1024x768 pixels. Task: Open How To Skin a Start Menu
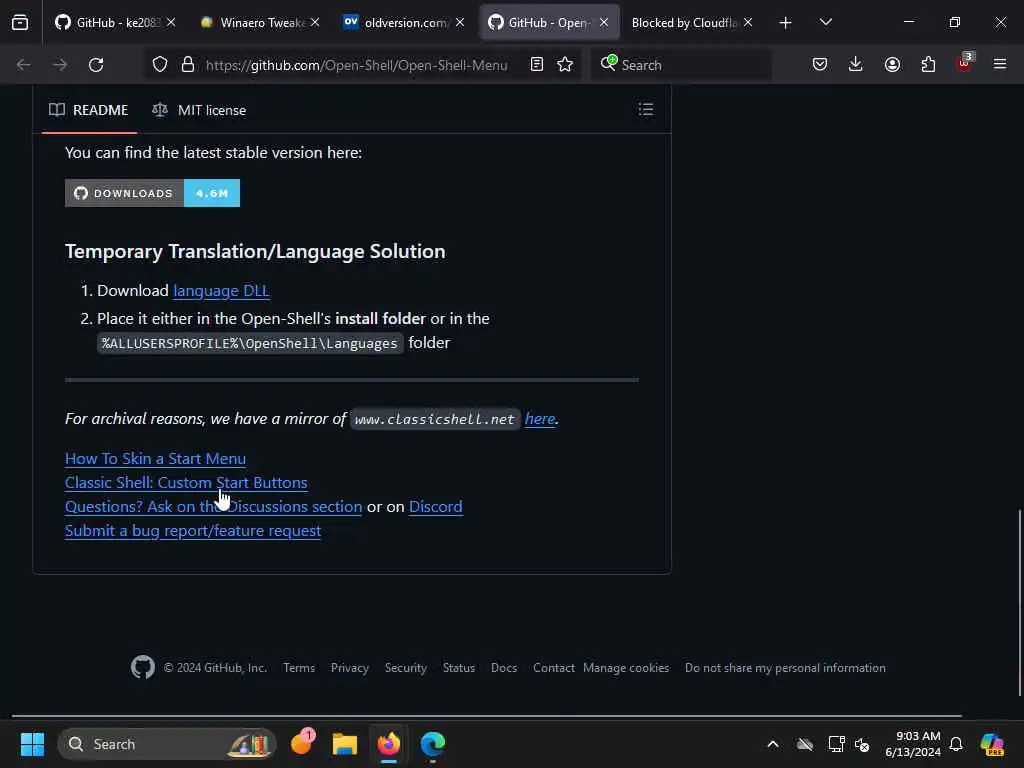(x=155, y=458)
